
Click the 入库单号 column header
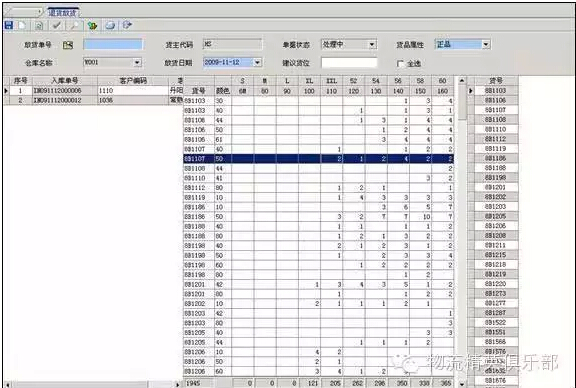[x=65, y=80]
